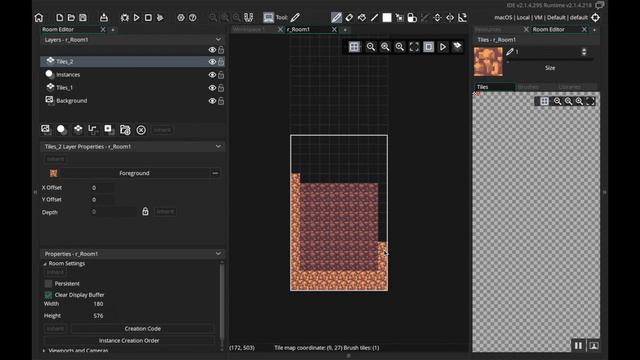
Task: Adjust the brush size stepper arrows
Action: 584,52
